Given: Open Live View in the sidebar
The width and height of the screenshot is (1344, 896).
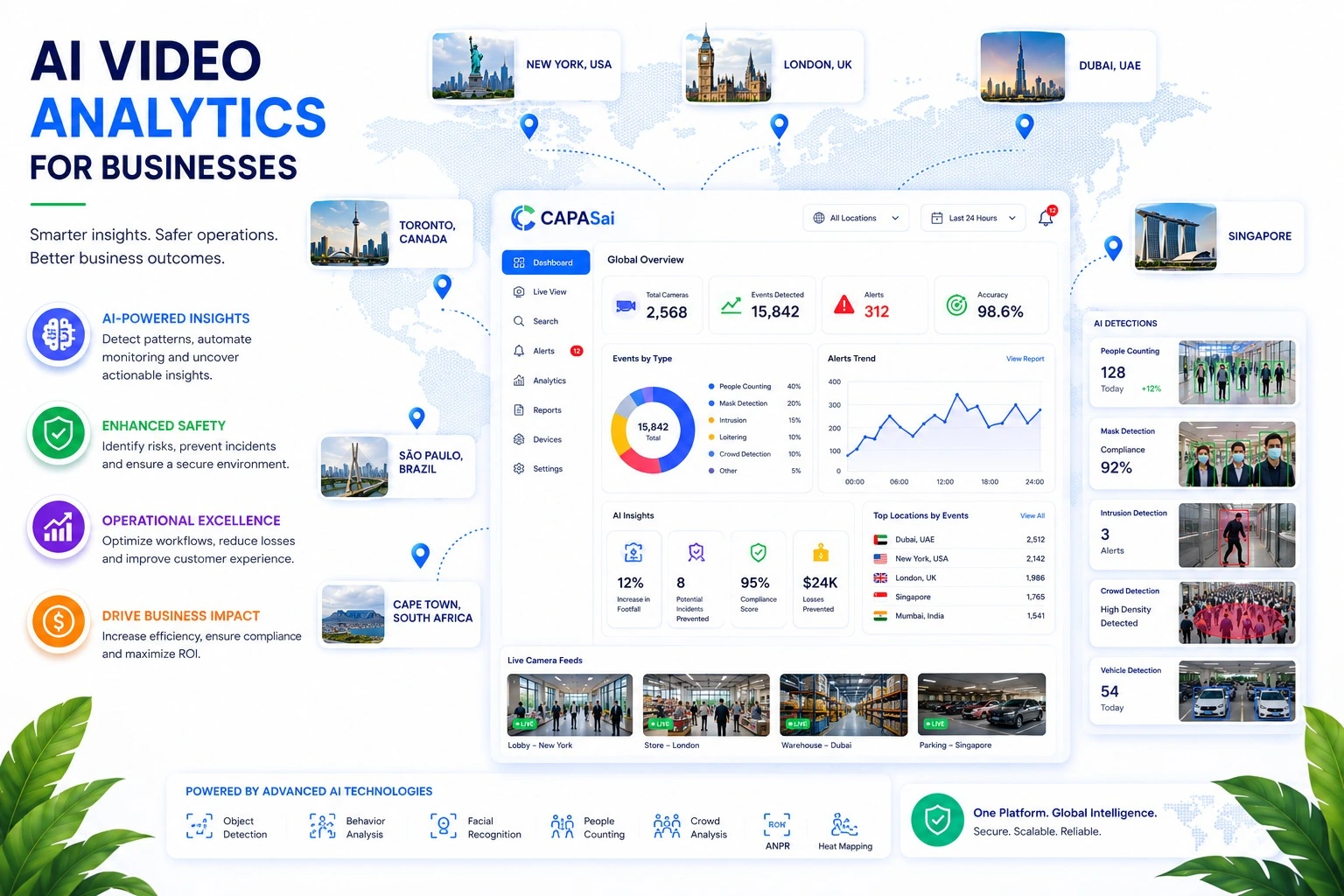Looking at the screenshot, I should click(x=541, y=292).
